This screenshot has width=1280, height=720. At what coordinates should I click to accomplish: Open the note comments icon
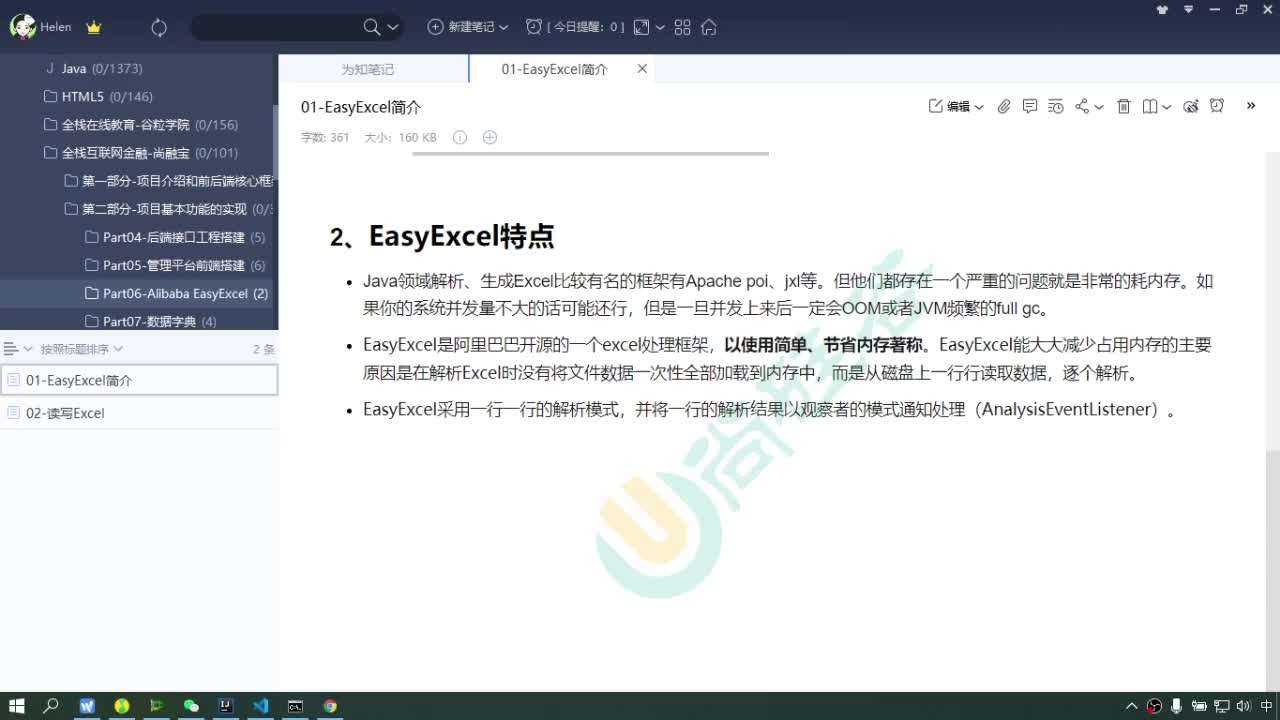[1030, 106]
